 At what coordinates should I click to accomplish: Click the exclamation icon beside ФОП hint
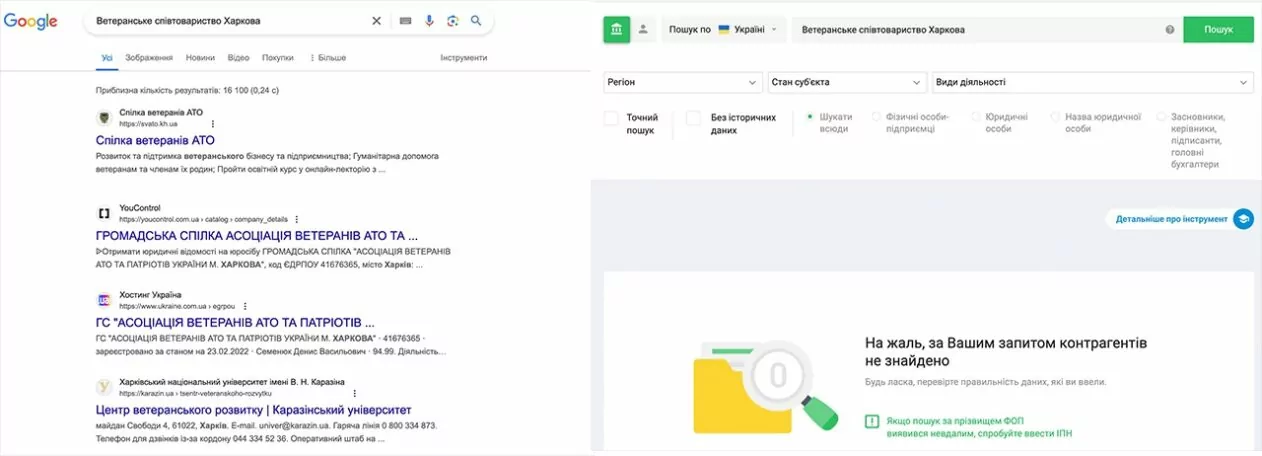[x=872, y=421]
